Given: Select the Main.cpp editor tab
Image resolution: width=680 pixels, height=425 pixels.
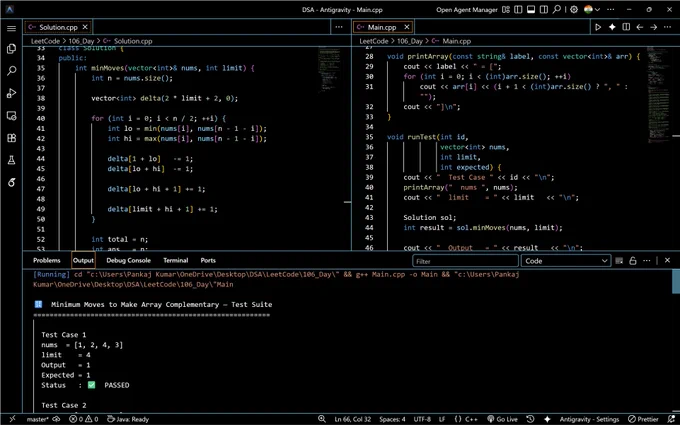Looking at the screenshot, I should (382, 27).
